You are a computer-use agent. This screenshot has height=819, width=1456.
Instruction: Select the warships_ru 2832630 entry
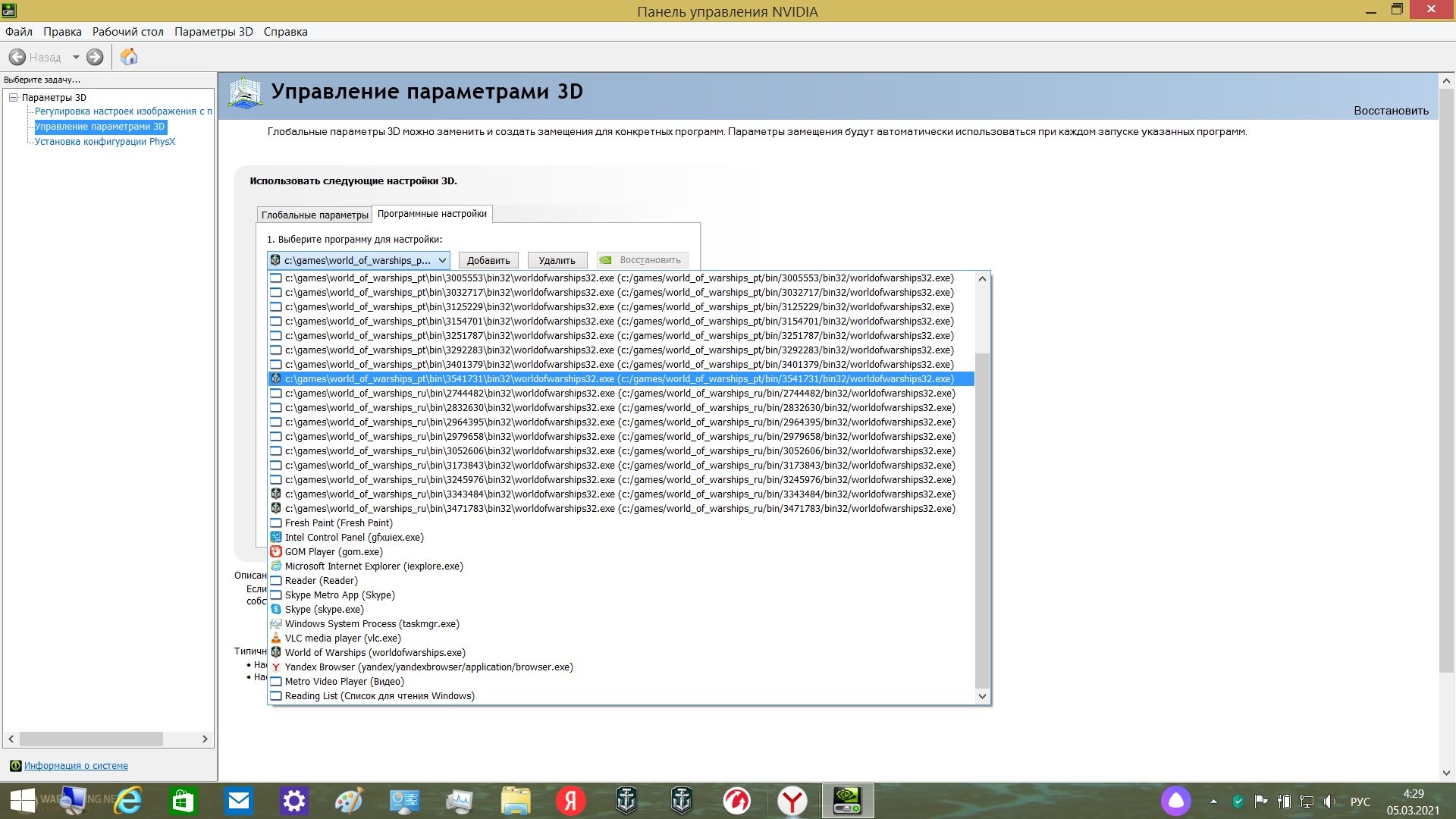(622, 408)
